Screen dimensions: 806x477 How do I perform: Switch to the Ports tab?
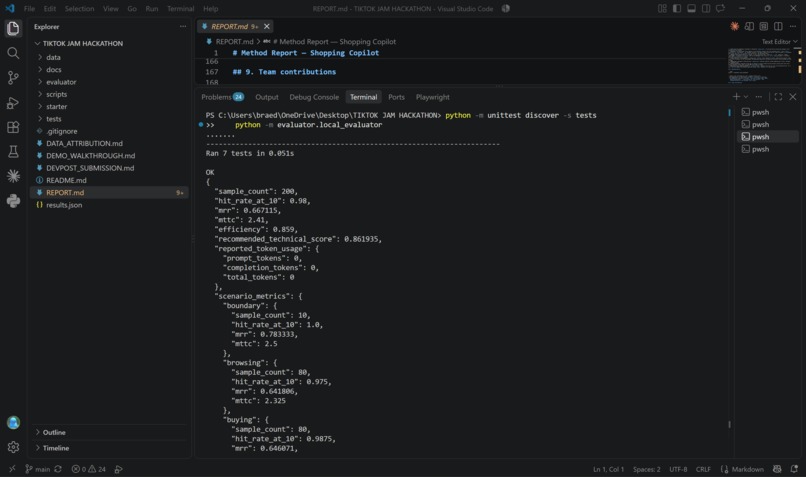click(396, 97)
